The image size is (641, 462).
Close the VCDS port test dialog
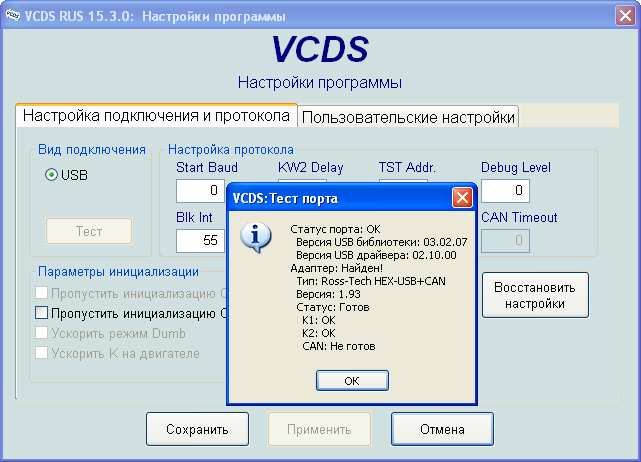click(462, 198)
